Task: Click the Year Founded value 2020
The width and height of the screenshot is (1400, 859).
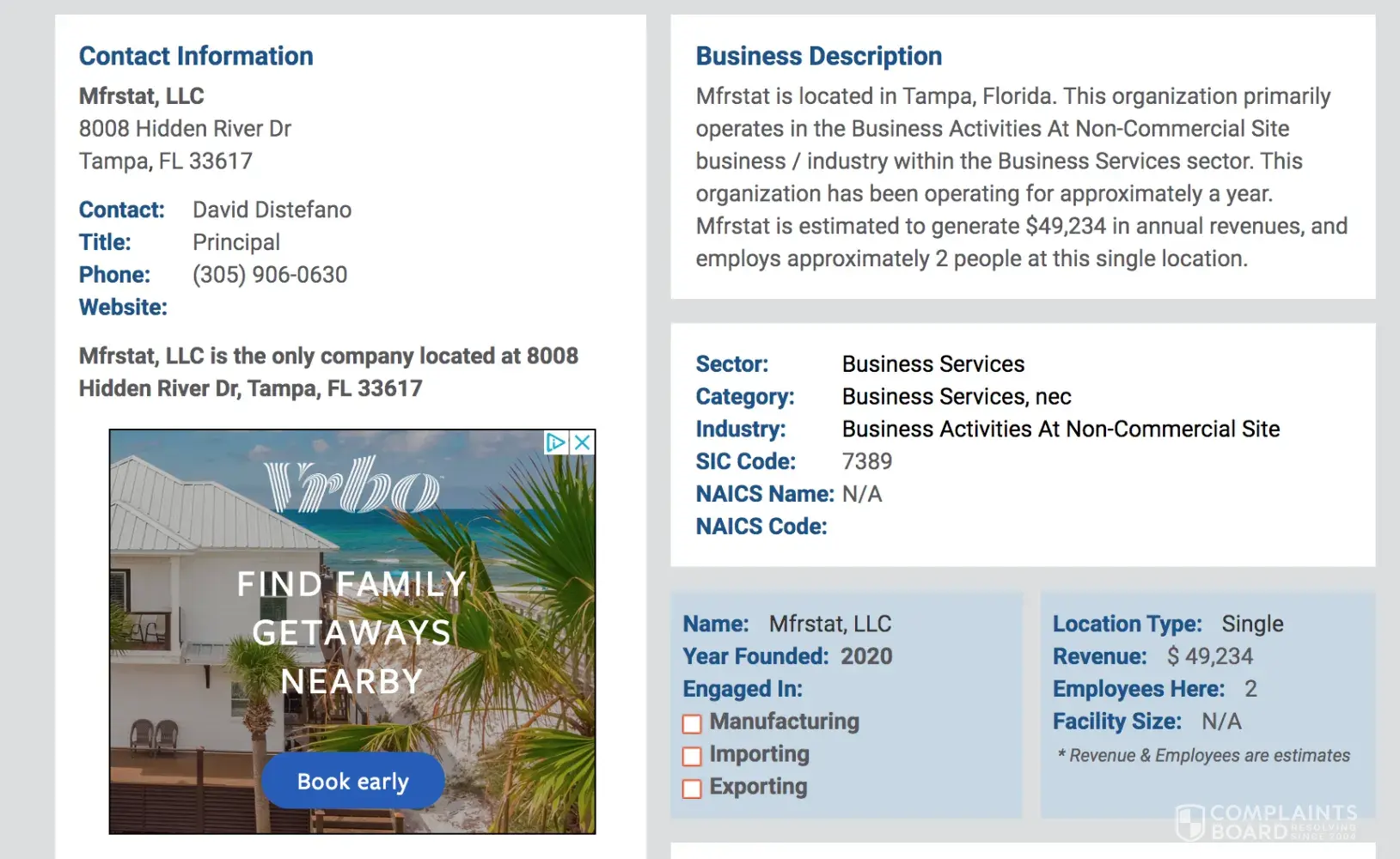Action: click(x=866, y=657)
